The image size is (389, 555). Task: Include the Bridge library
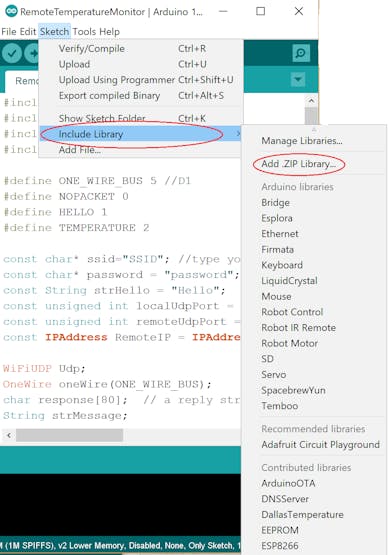coord(275,203)
